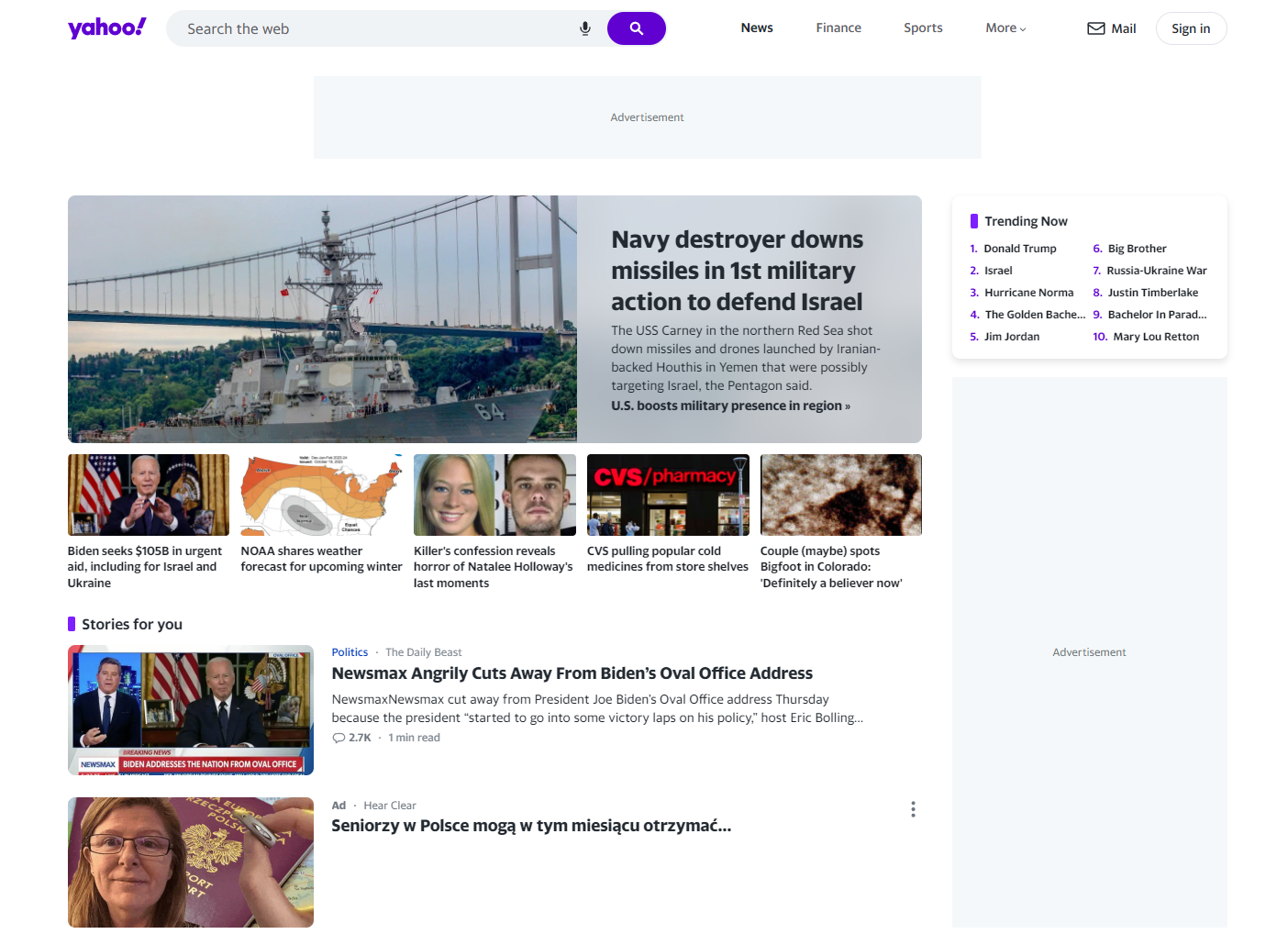The height and width of the screenshot is (934, 1288).
Task: Open the Sports section
Action: click(x=923, y=28)
